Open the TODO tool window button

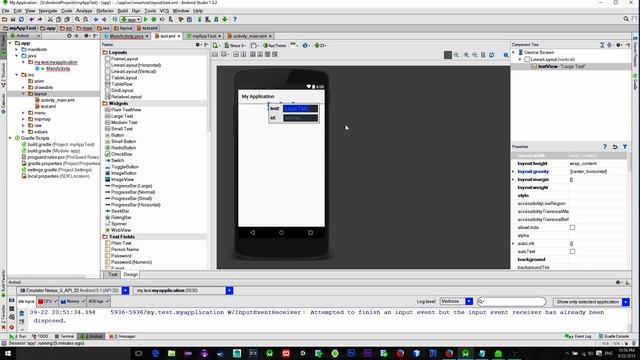pos(40,336)
